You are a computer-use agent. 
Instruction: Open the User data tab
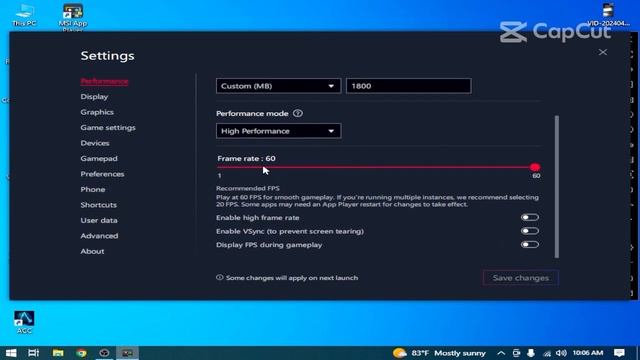[x=99, y=220]
